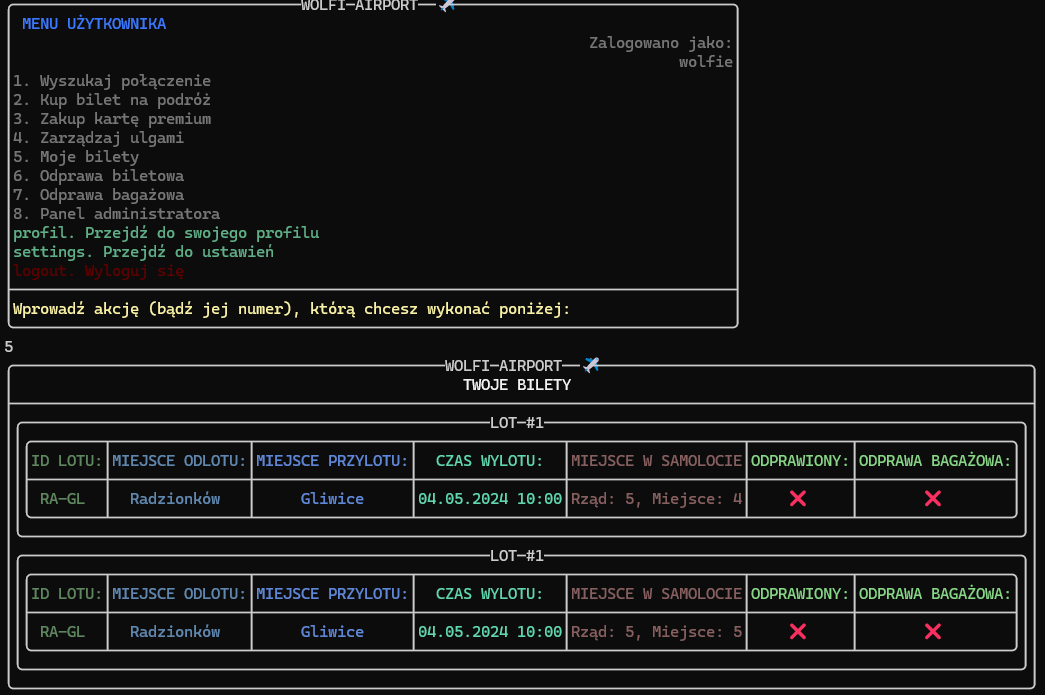The height and width of the screenshot is (695, 1045).
Task: Click Zalogowano jako label
Action: click(x=660, y=43)
